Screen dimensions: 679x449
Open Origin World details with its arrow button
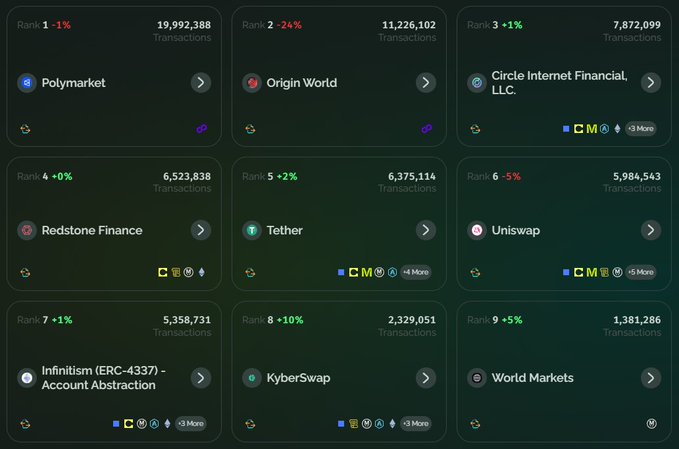[426, 83]
